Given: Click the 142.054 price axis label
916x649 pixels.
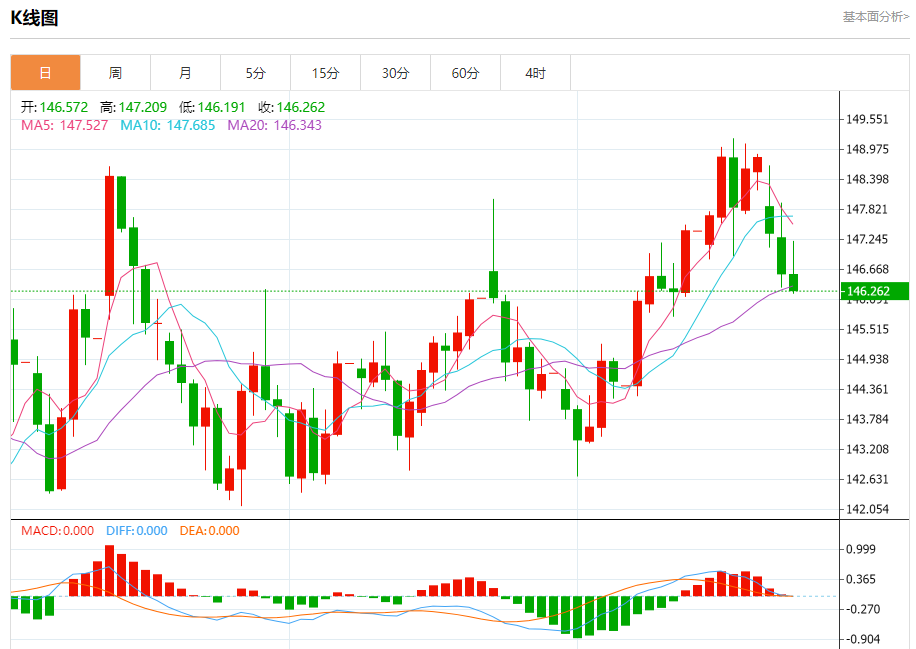Looking at the screenshot, I should [x=867, y=509].
